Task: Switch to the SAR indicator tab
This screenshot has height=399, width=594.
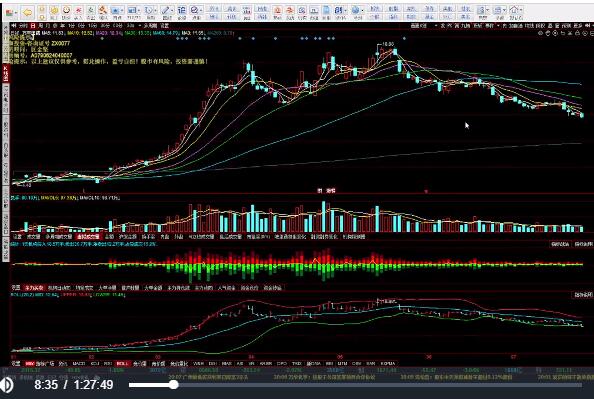Action: pyautogui.click(x=370, y=363)
